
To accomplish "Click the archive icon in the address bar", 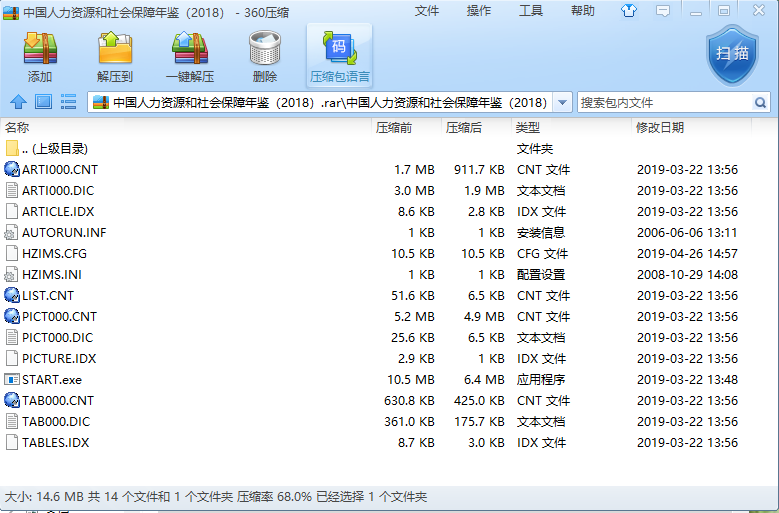I will (x=101, y=102).
